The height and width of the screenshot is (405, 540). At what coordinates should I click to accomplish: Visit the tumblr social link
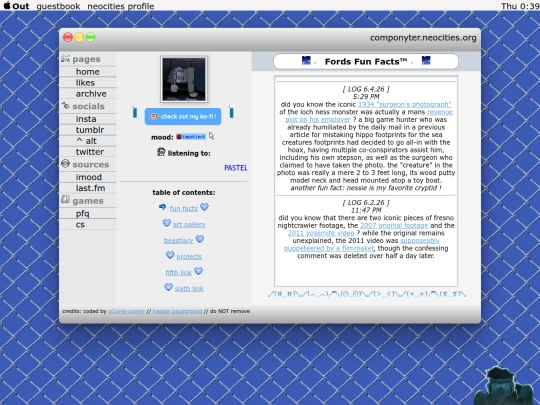tap(90, 130)
